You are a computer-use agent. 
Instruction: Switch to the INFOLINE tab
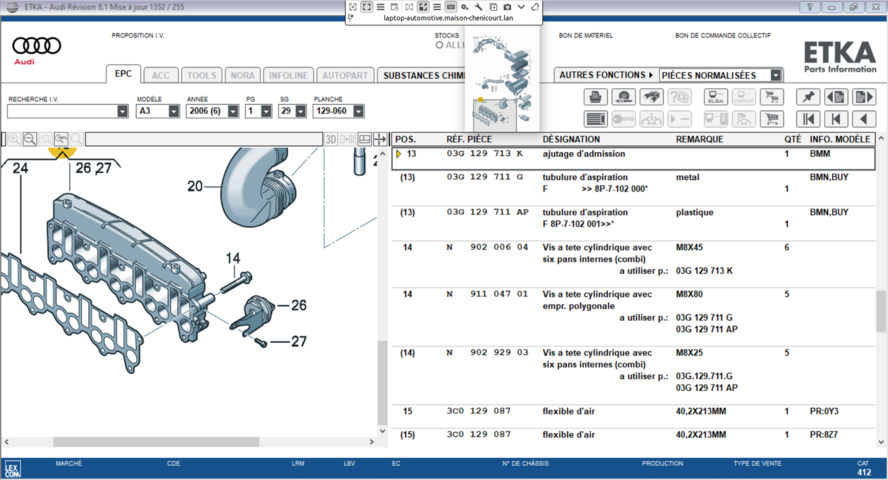click(x=288, y=75)
